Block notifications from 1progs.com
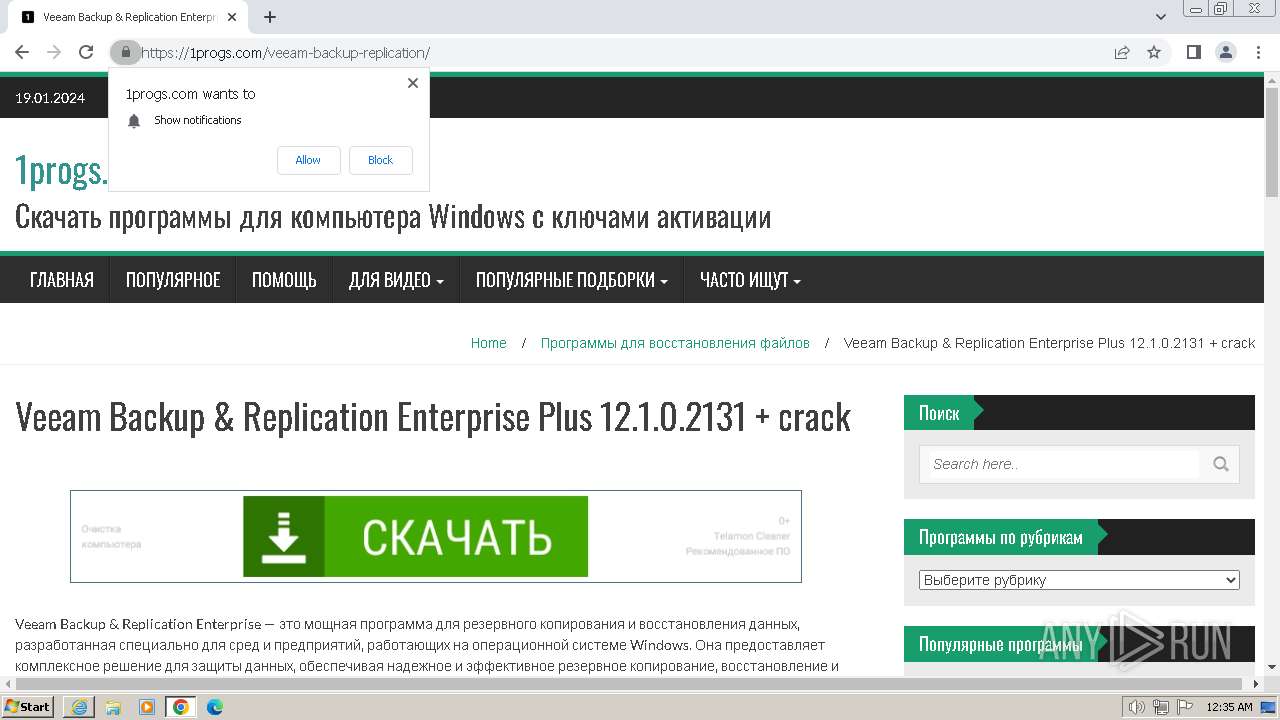 click(380, 160)
